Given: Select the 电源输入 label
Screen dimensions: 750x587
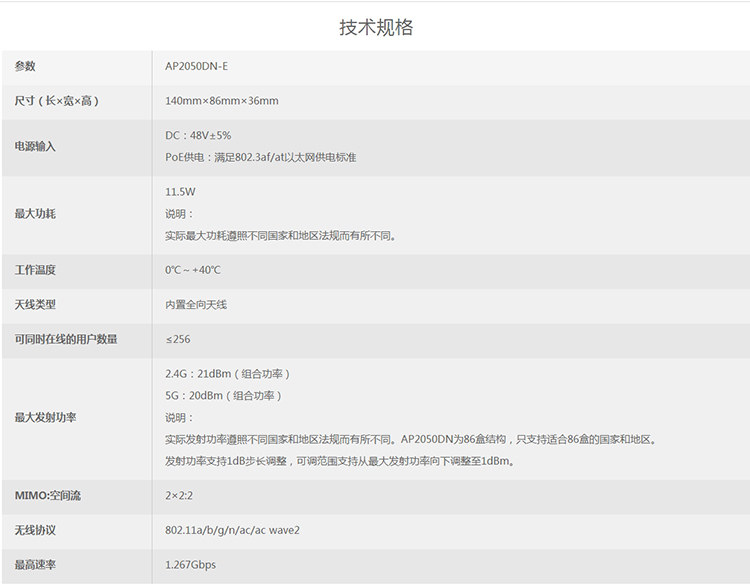Looking at the screenshot, I should tap(35, 146).
